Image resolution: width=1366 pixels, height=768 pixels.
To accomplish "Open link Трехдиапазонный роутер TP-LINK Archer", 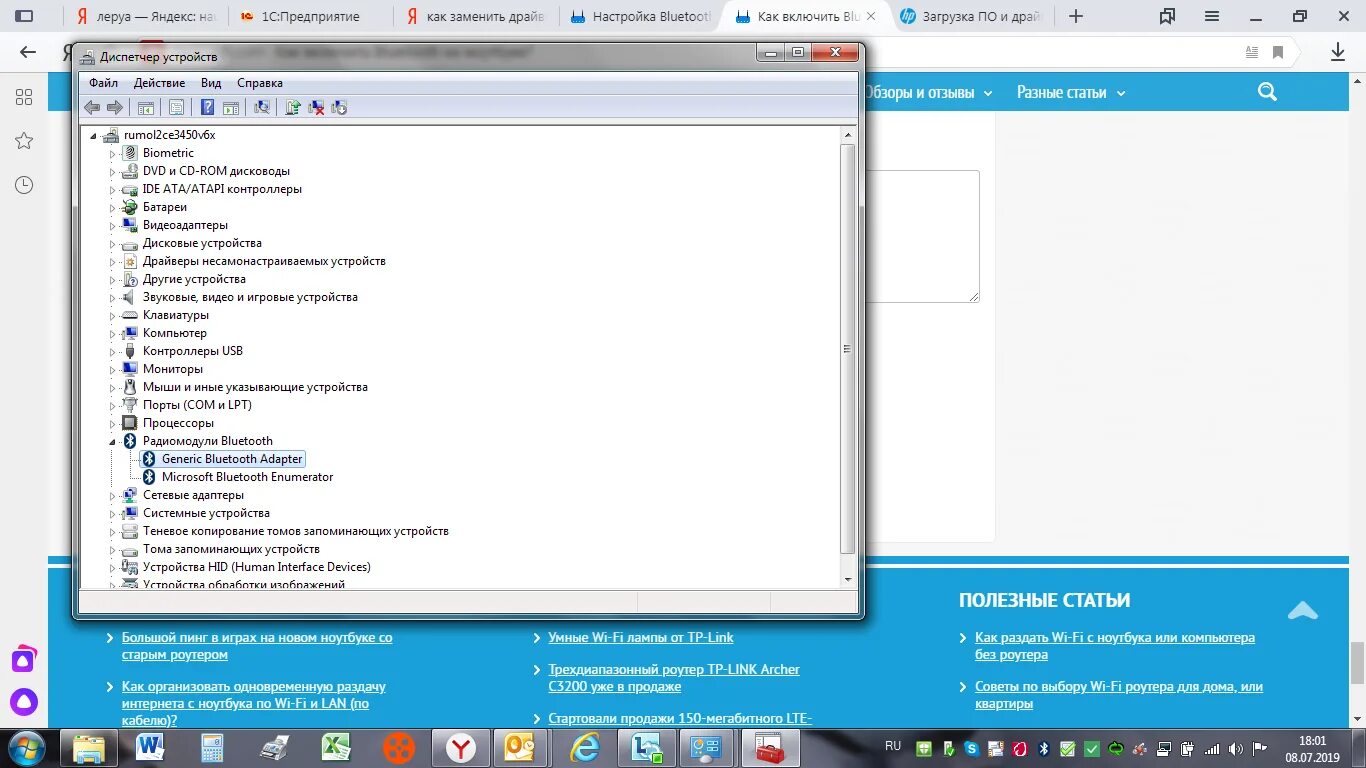I will coord(674,678).
